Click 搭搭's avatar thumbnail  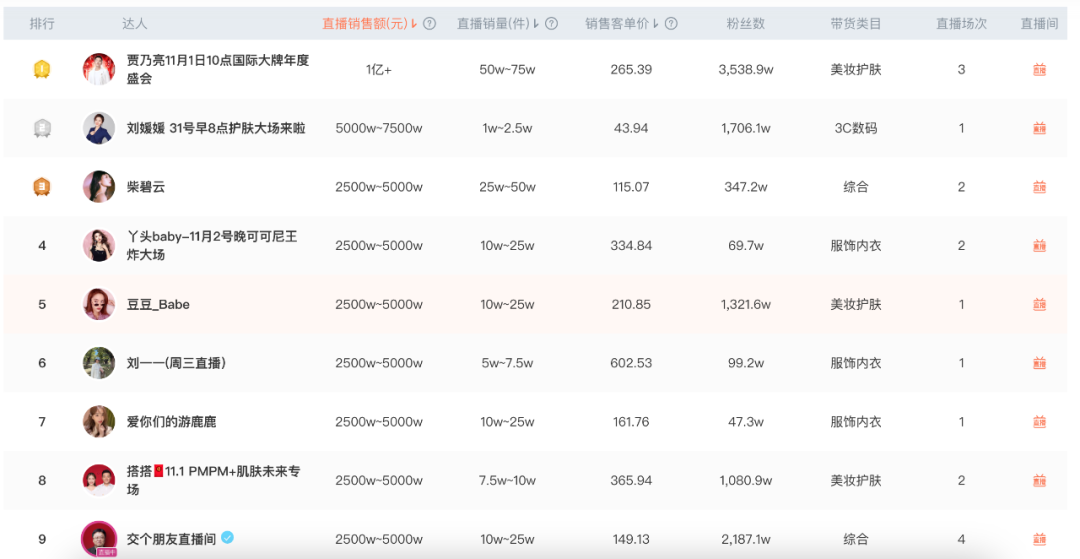[99, 480]
